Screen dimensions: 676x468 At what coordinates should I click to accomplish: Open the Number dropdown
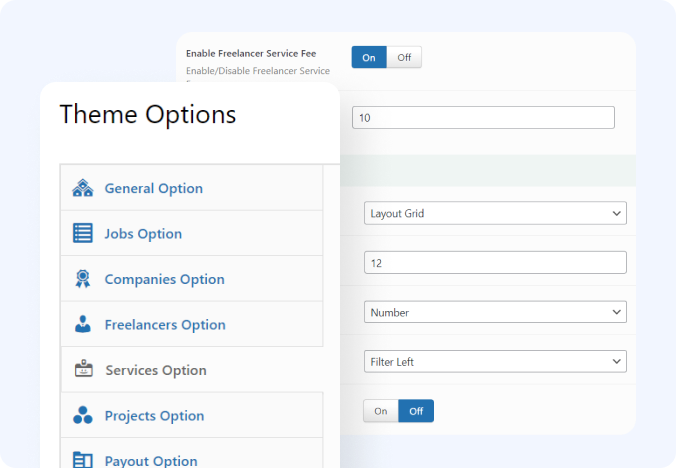495,312
